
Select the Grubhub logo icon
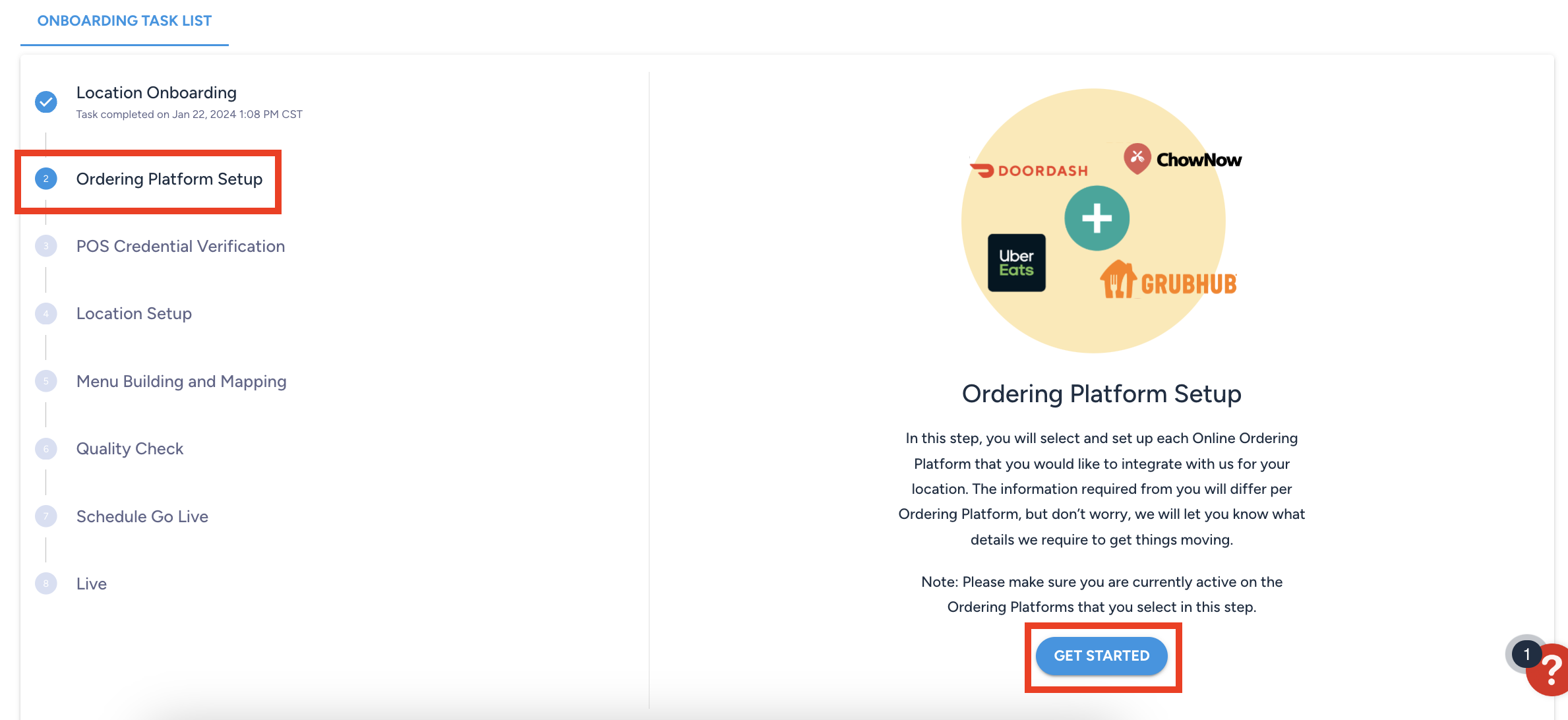(x=1168, y=282)
